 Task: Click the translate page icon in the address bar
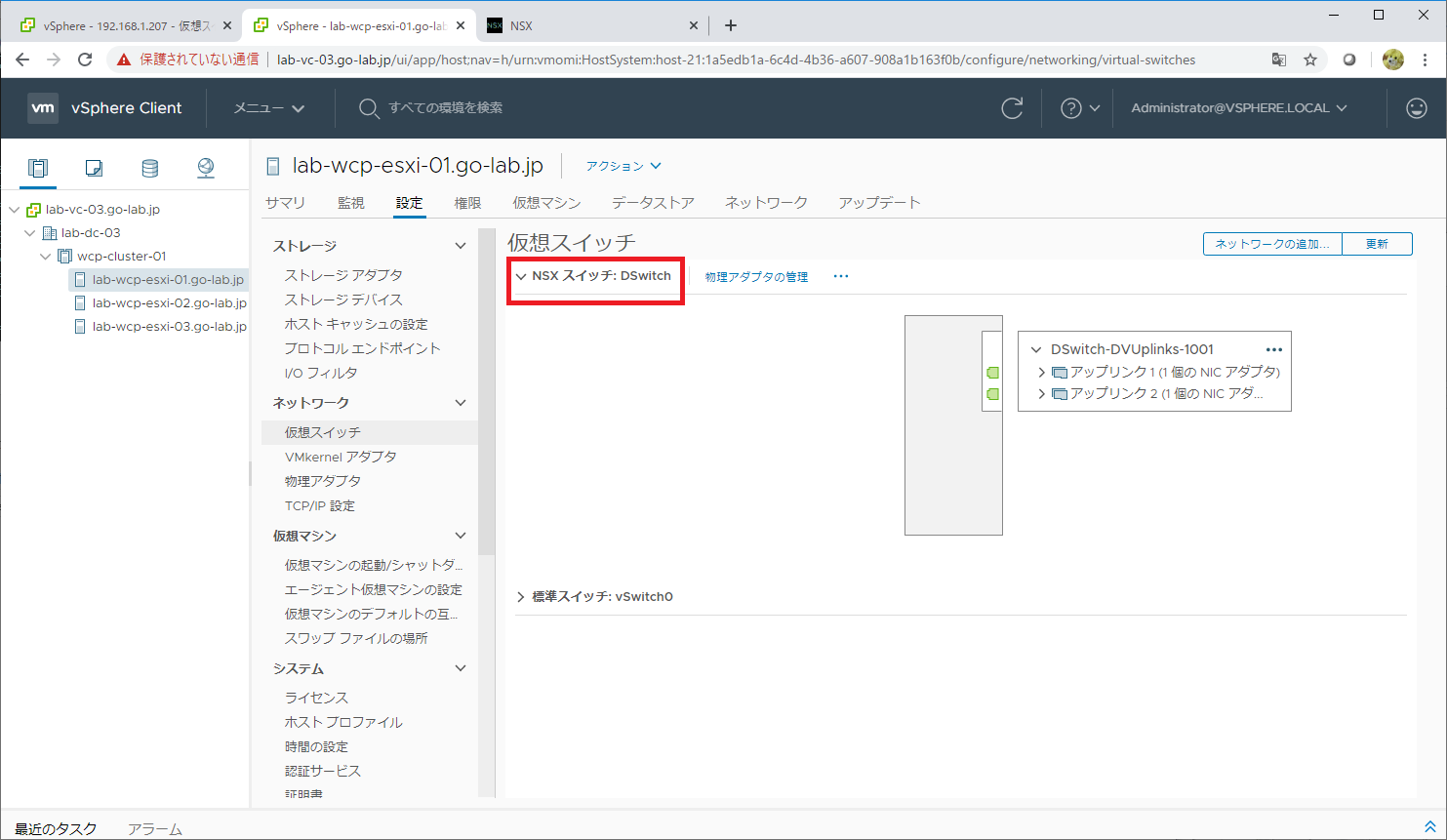1279,60
